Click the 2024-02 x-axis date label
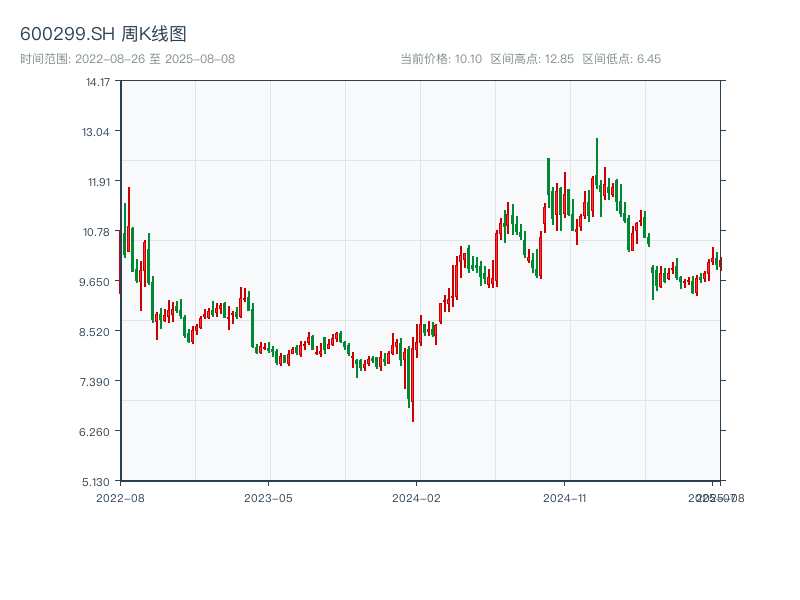Viewport: 800px width, 600px height. point(417,497)
